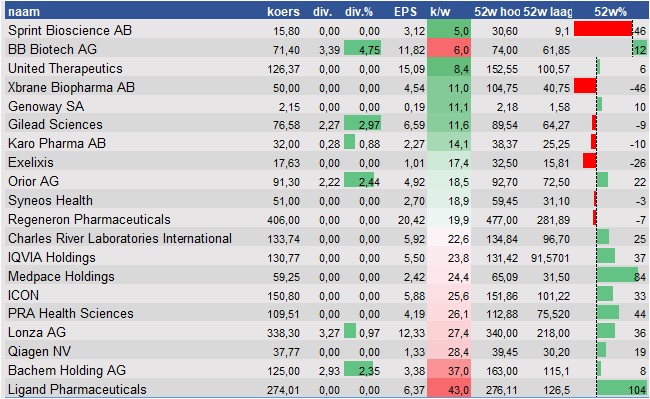Select the Sprint Bioscience AB row name

(x=70, y=30)
